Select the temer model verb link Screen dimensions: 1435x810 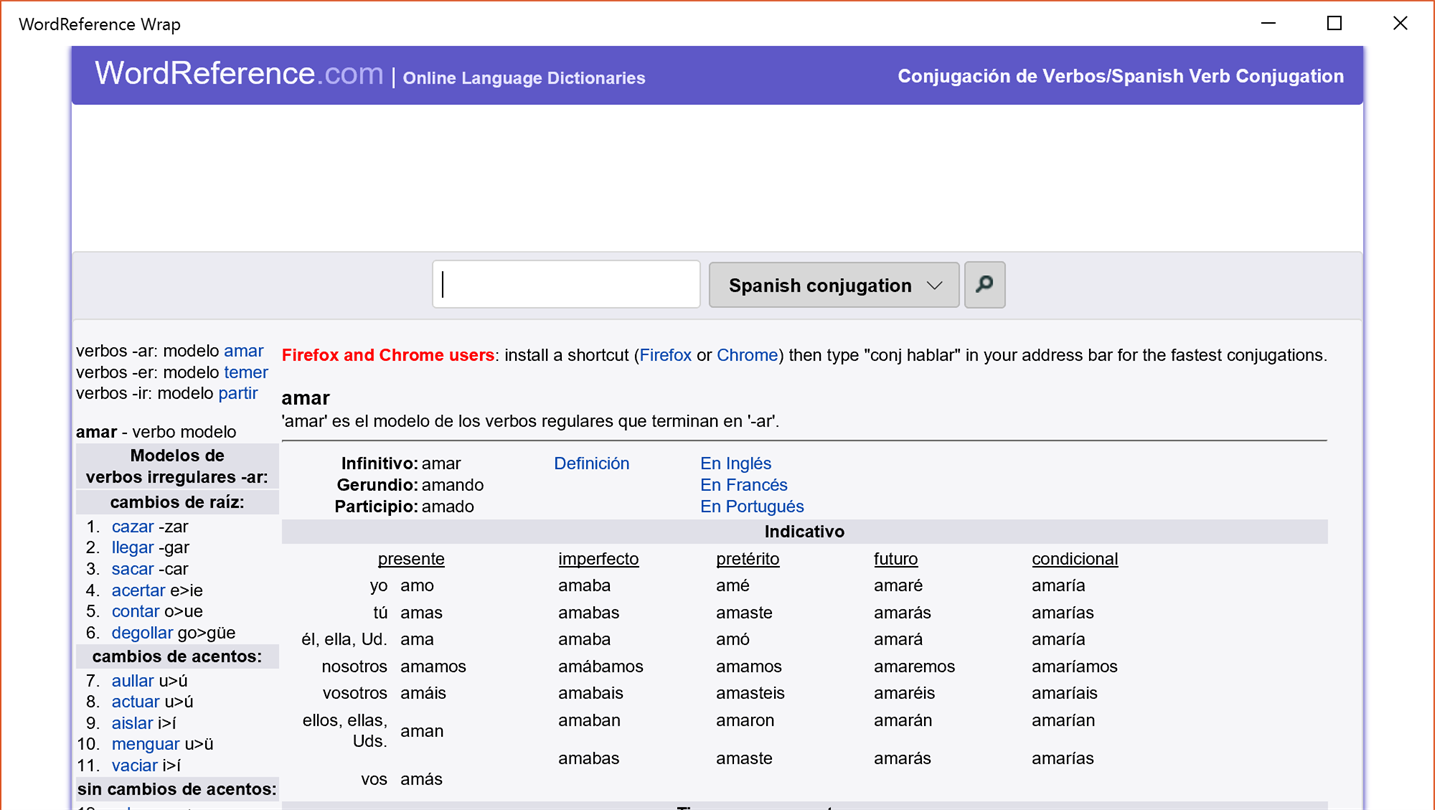(x=245, y=372)
